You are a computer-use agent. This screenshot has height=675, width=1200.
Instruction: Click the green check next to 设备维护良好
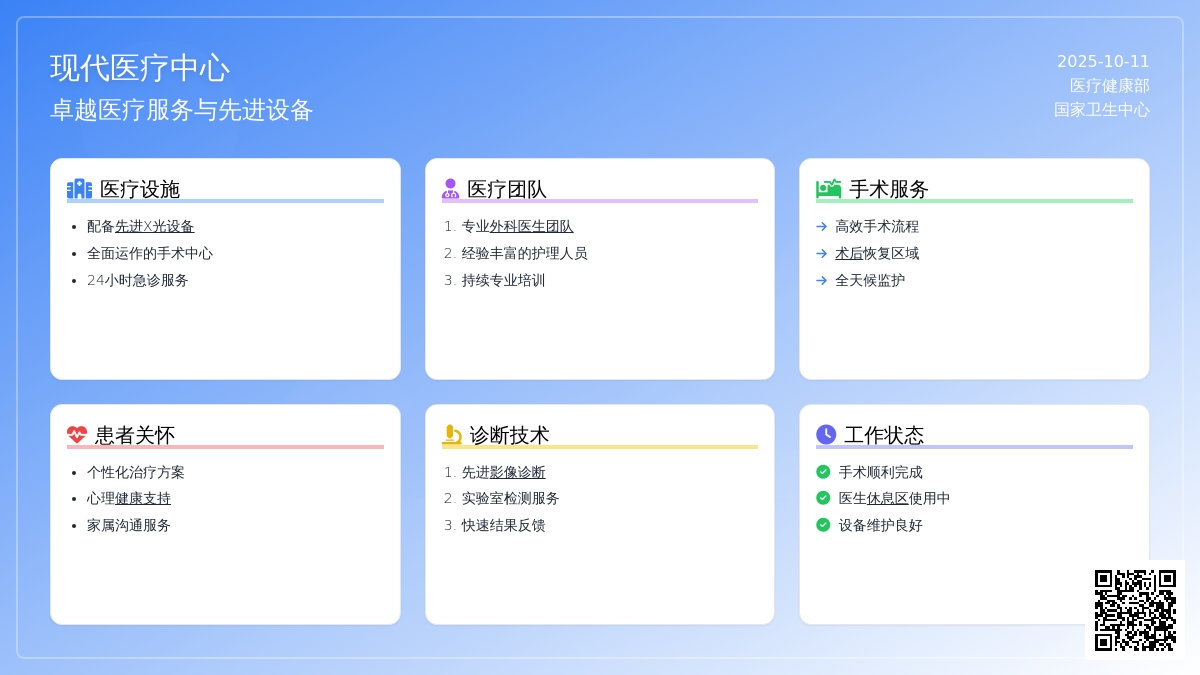[x=823, y=525]
